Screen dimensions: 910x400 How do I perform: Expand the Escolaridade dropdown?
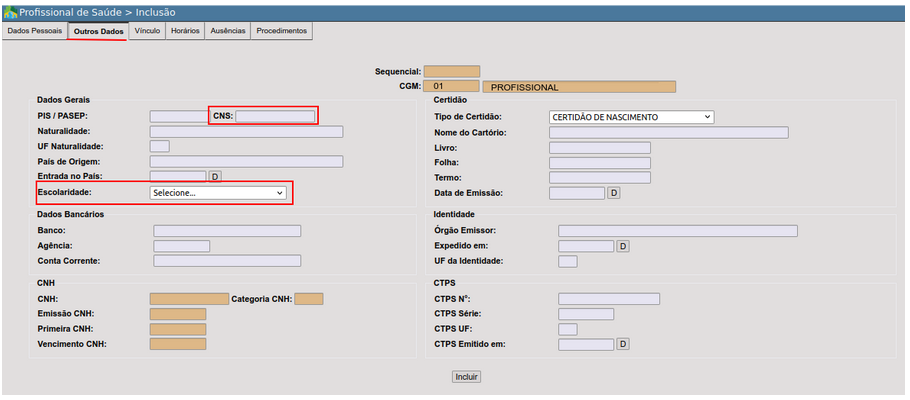click(218, 193)
